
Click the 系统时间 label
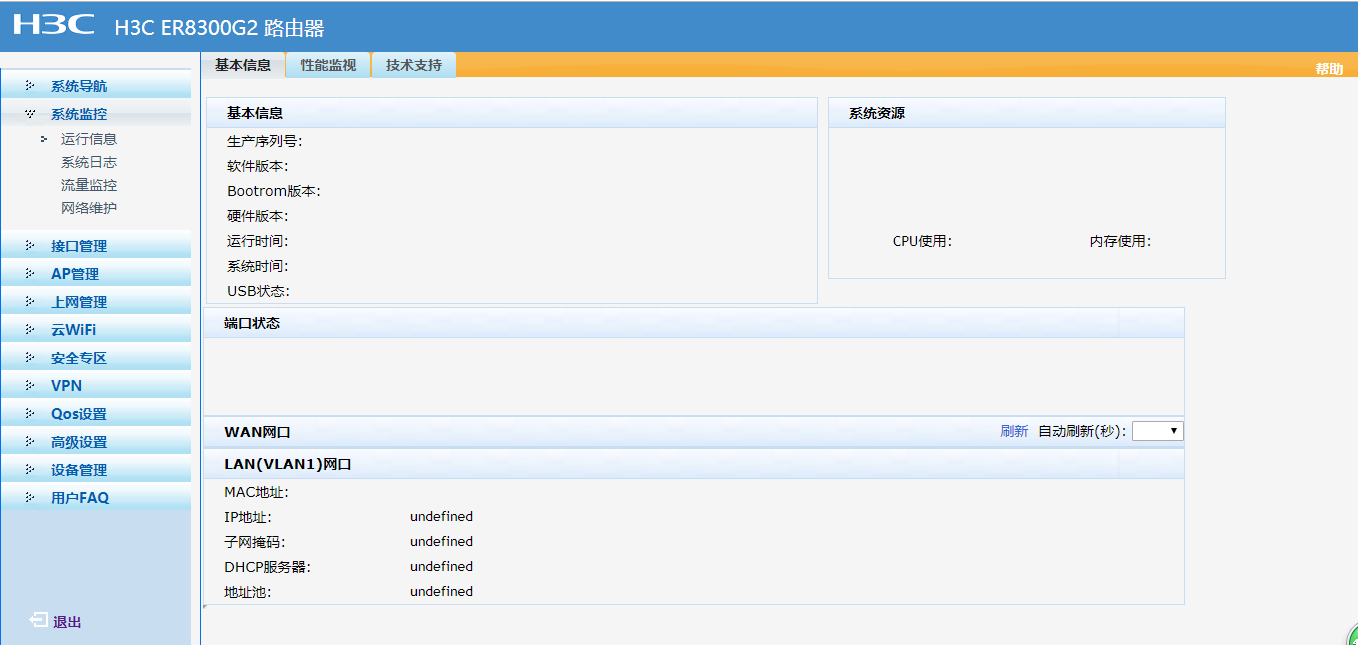point(258,266)
